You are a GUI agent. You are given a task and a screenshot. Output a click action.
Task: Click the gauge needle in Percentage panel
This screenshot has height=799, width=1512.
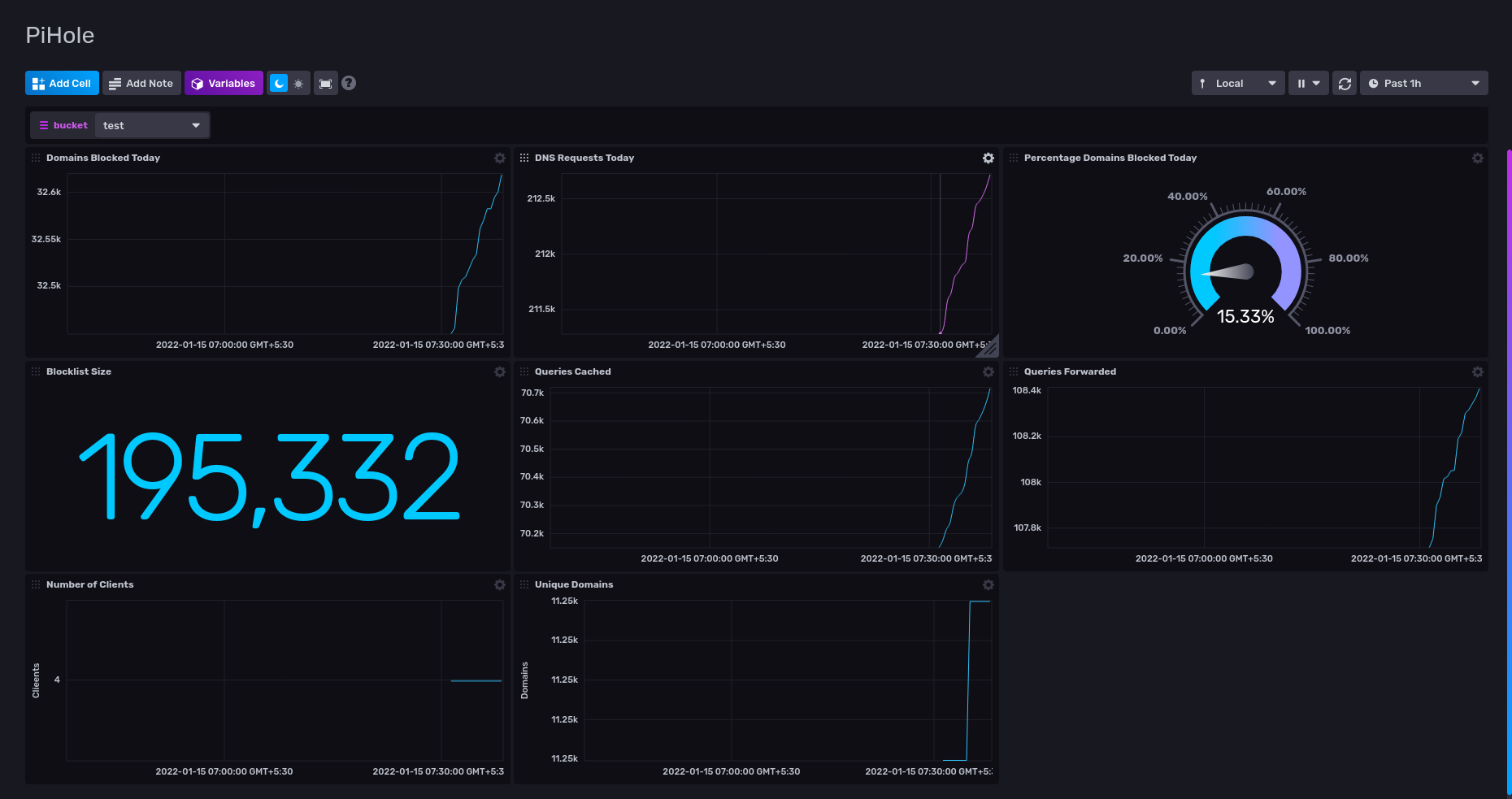(x=1227, y=271)
